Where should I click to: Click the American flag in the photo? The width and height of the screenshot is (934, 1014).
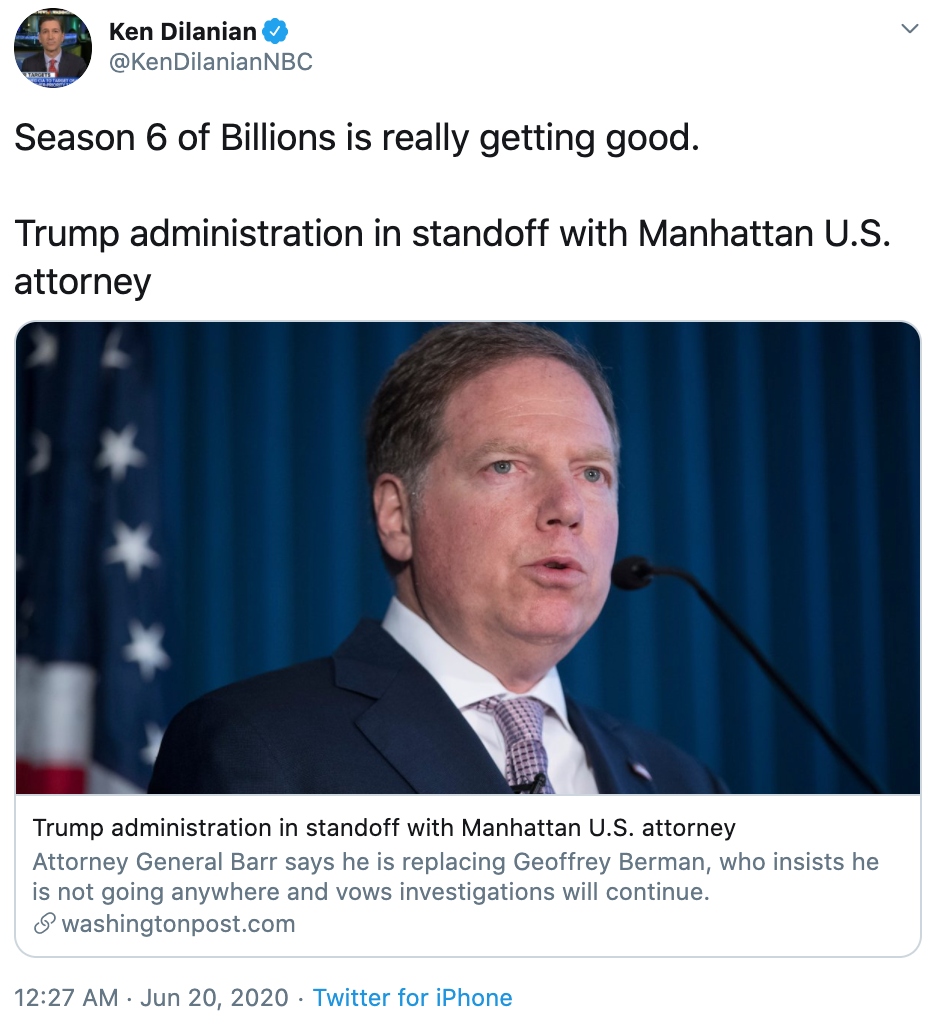point(90,560)
